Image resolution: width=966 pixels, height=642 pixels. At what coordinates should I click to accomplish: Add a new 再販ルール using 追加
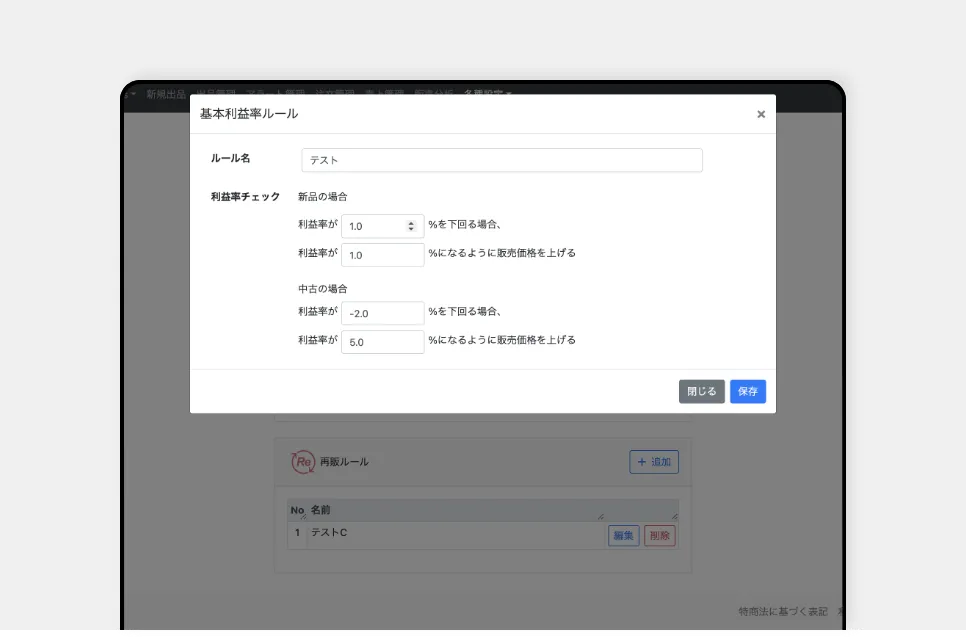click(x=654, y=462)
